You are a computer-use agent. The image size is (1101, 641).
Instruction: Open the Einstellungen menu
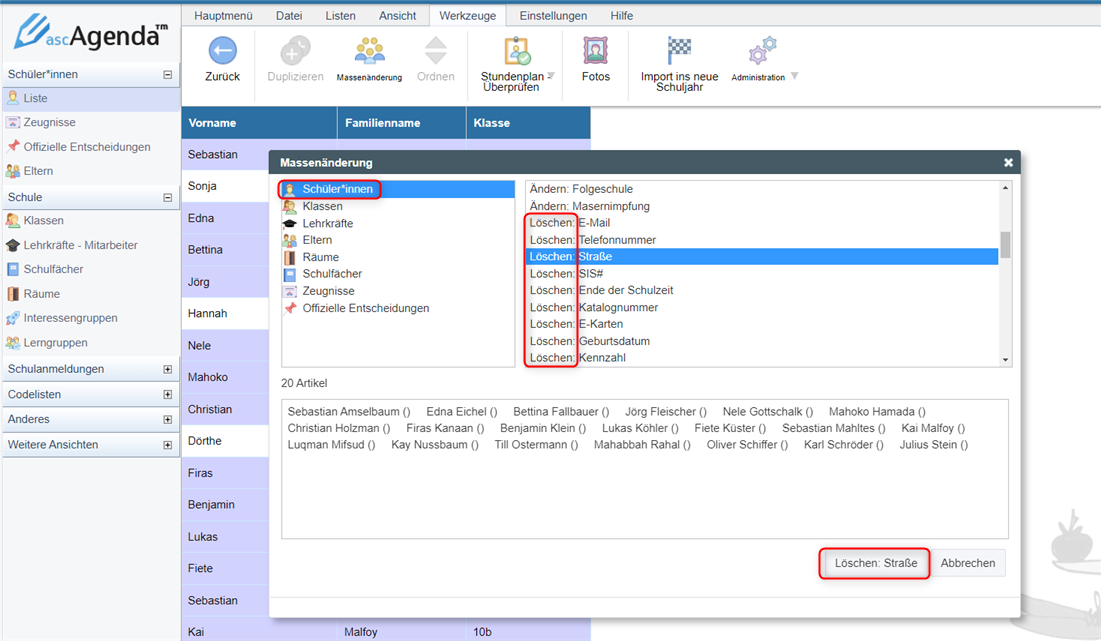click(x=553, y=15)
